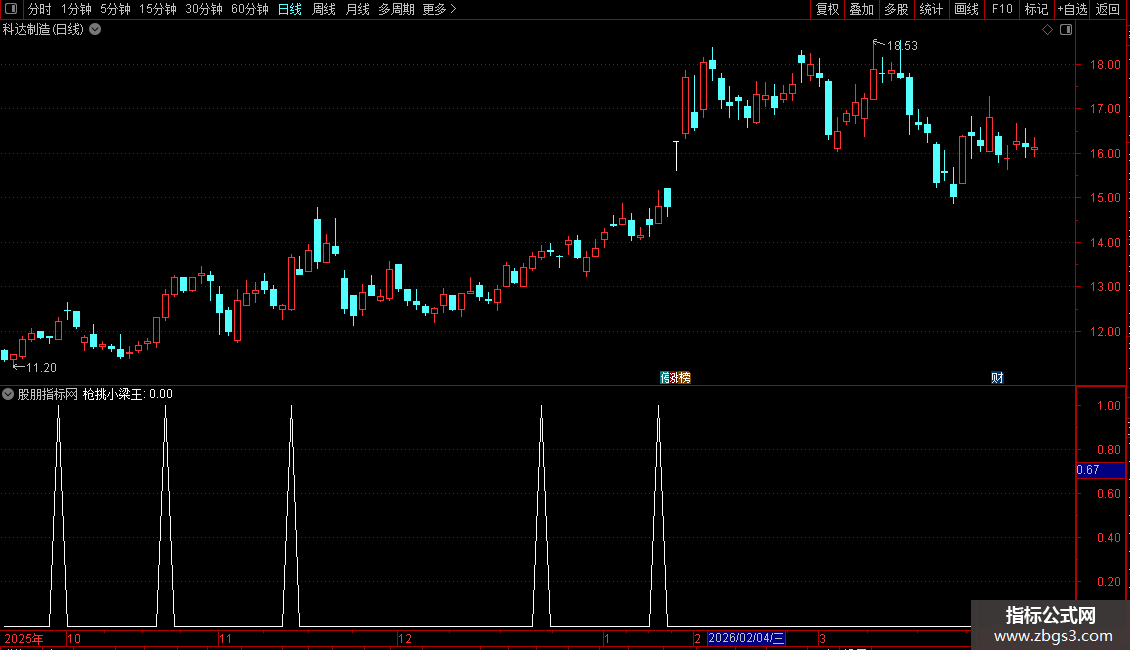Image resolution: width=1130 pixels, height=650 pixels.
Task: Click the 科达制造(日线) stock title
Action: (43, 30)
